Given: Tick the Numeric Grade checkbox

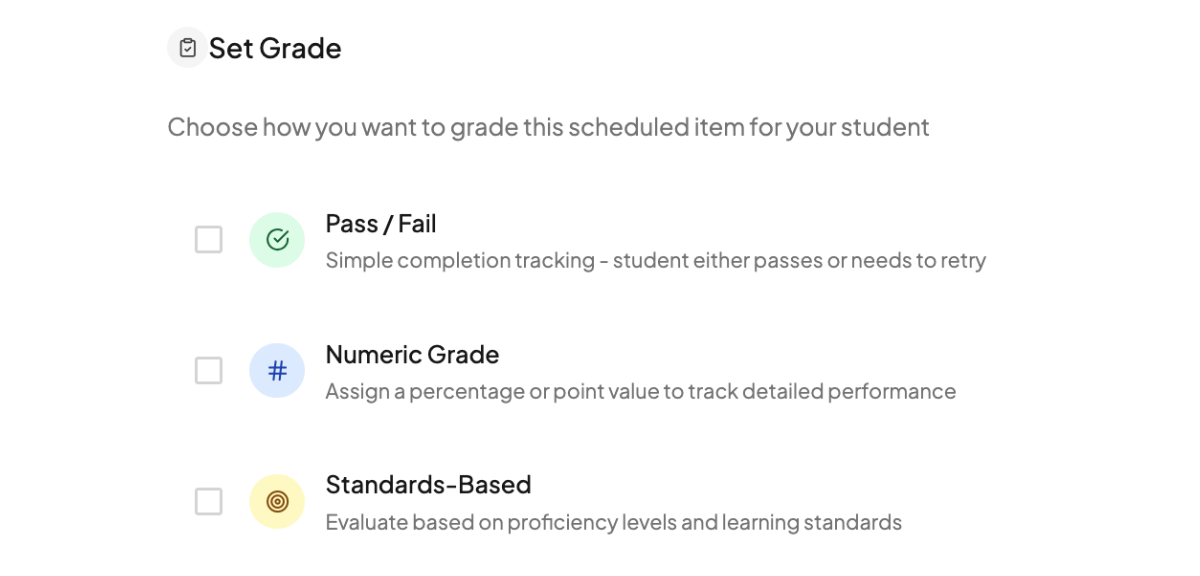Looking at the screenshot, I should coord(208,371).
